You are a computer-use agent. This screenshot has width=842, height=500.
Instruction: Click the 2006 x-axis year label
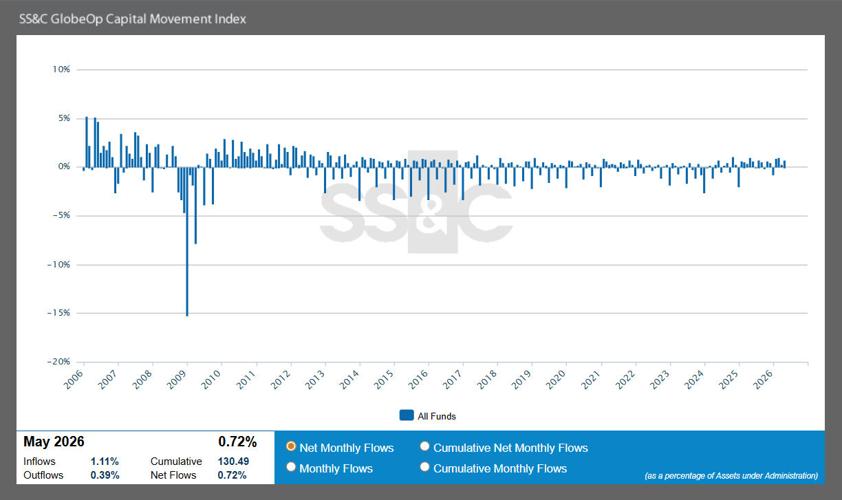[74, 379]
